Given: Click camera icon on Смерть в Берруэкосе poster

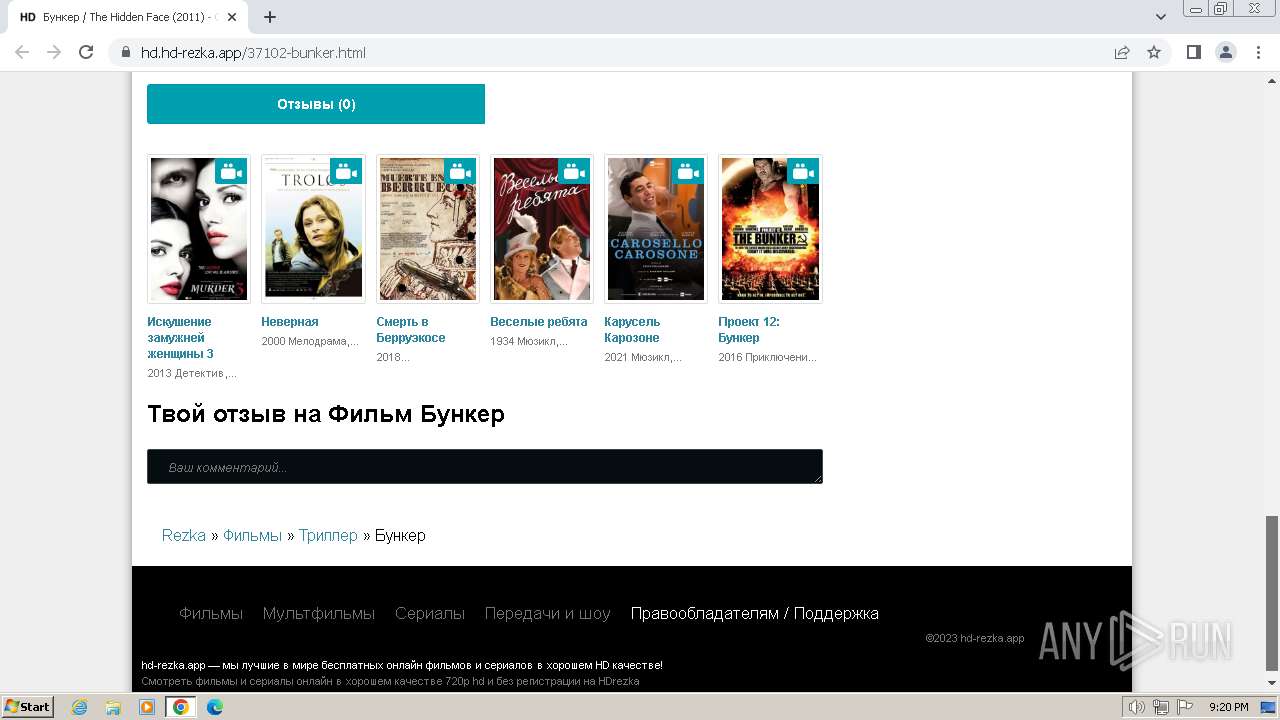Looking at the screenshot, I should tap(460, 171).
